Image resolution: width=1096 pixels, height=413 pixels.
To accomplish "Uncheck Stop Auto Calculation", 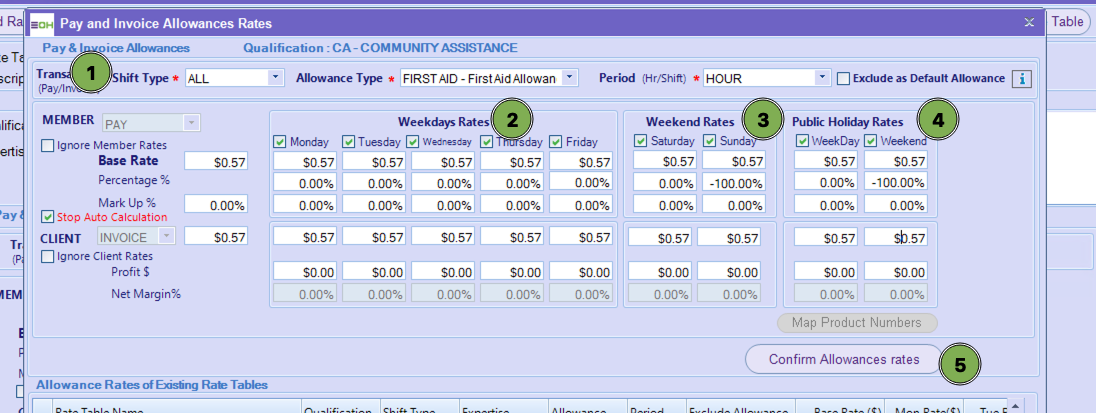I will 48,217.
